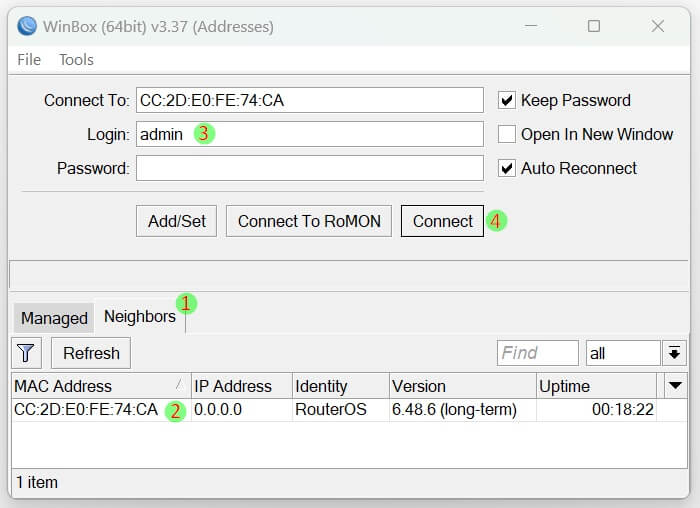Click the WinBox logo in title bar
This screenshot has width=700, height=508.
pyautogui.click(x=27, y=26)
